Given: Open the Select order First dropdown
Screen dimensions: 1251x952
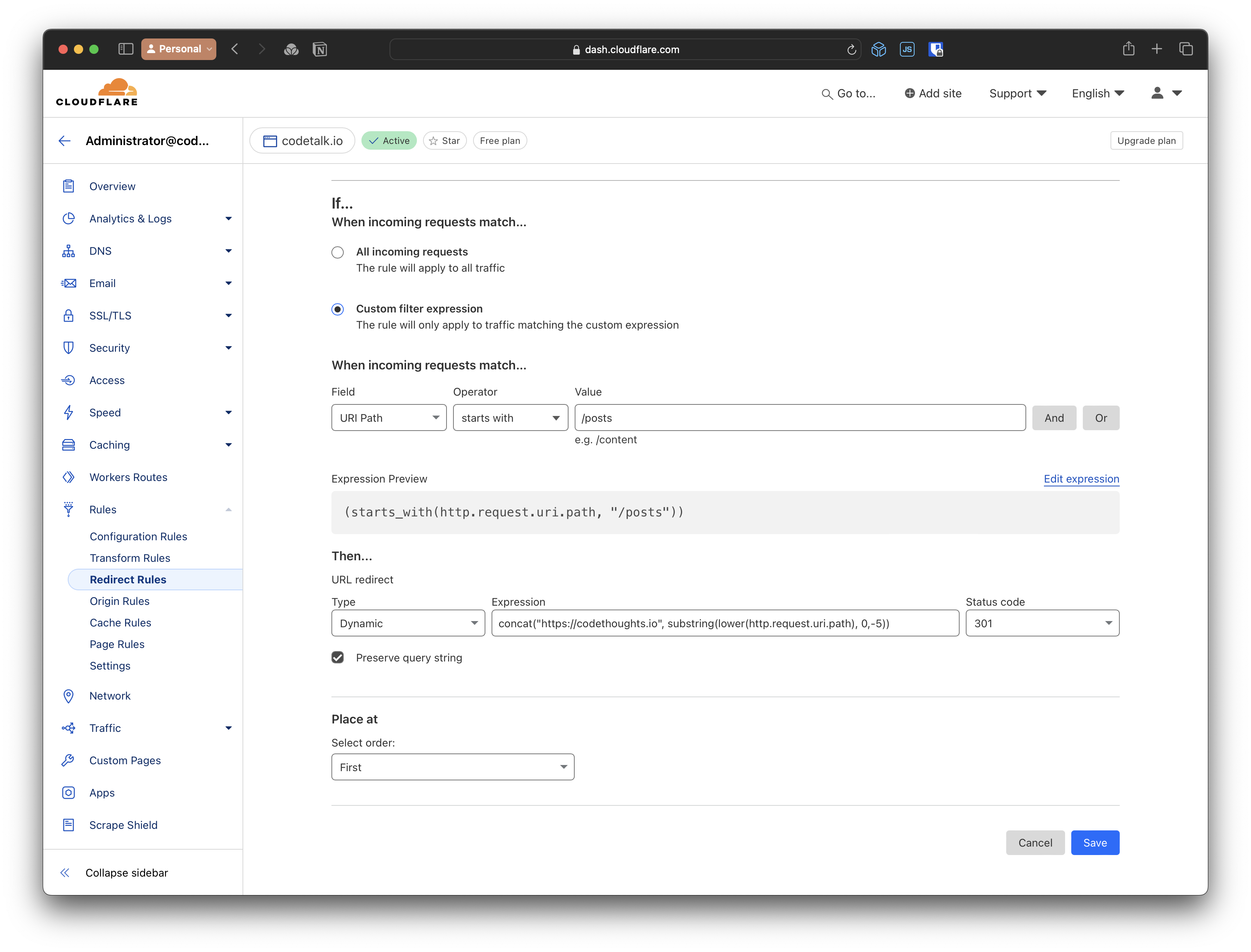Looking at the screenshot, I should 452,767.
